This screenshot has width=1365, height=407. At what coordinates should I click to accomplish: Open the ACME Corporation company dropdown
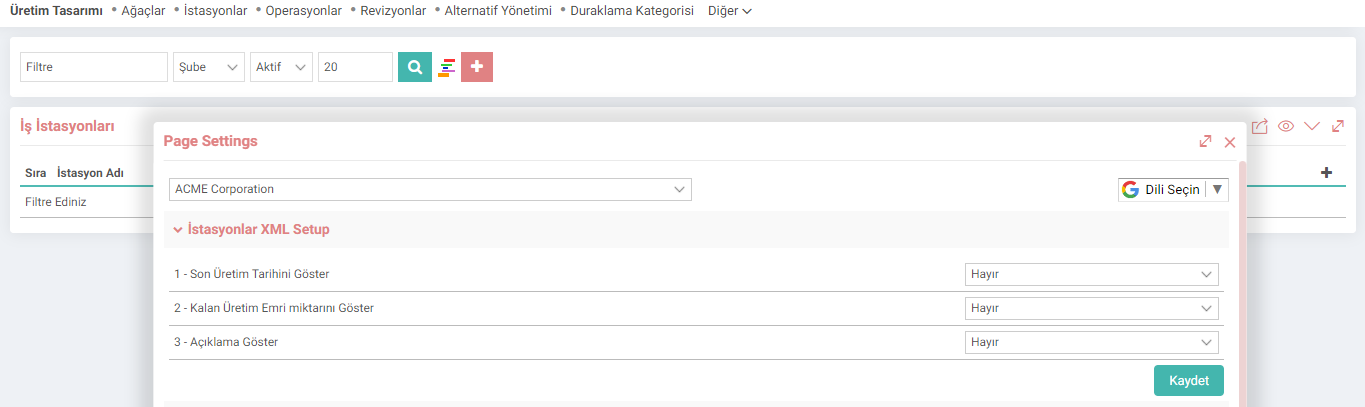tap(430, 189)
